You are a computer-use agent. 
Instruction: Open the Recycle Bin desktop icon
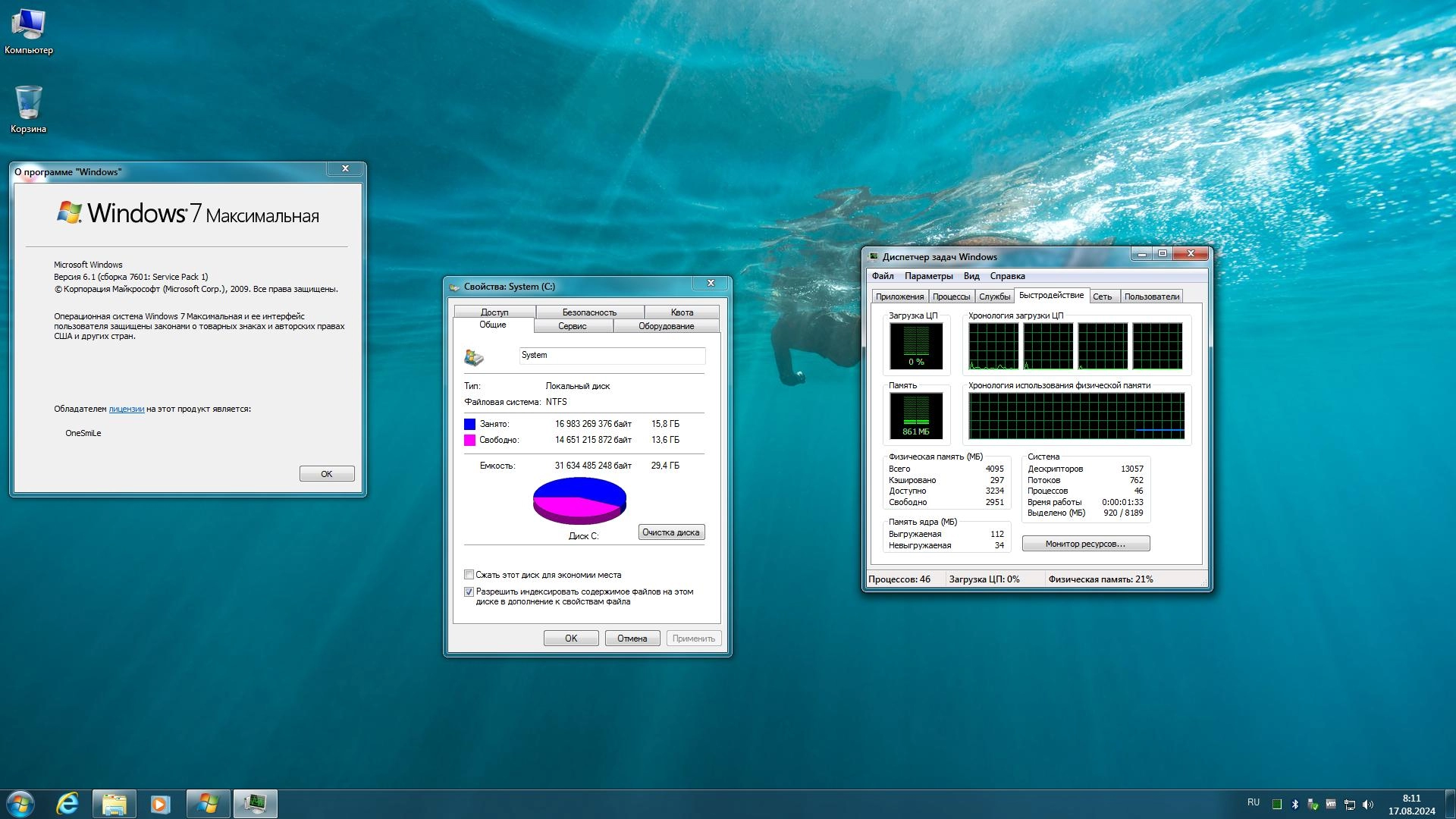pyautogui.click(x=28, y=108)
